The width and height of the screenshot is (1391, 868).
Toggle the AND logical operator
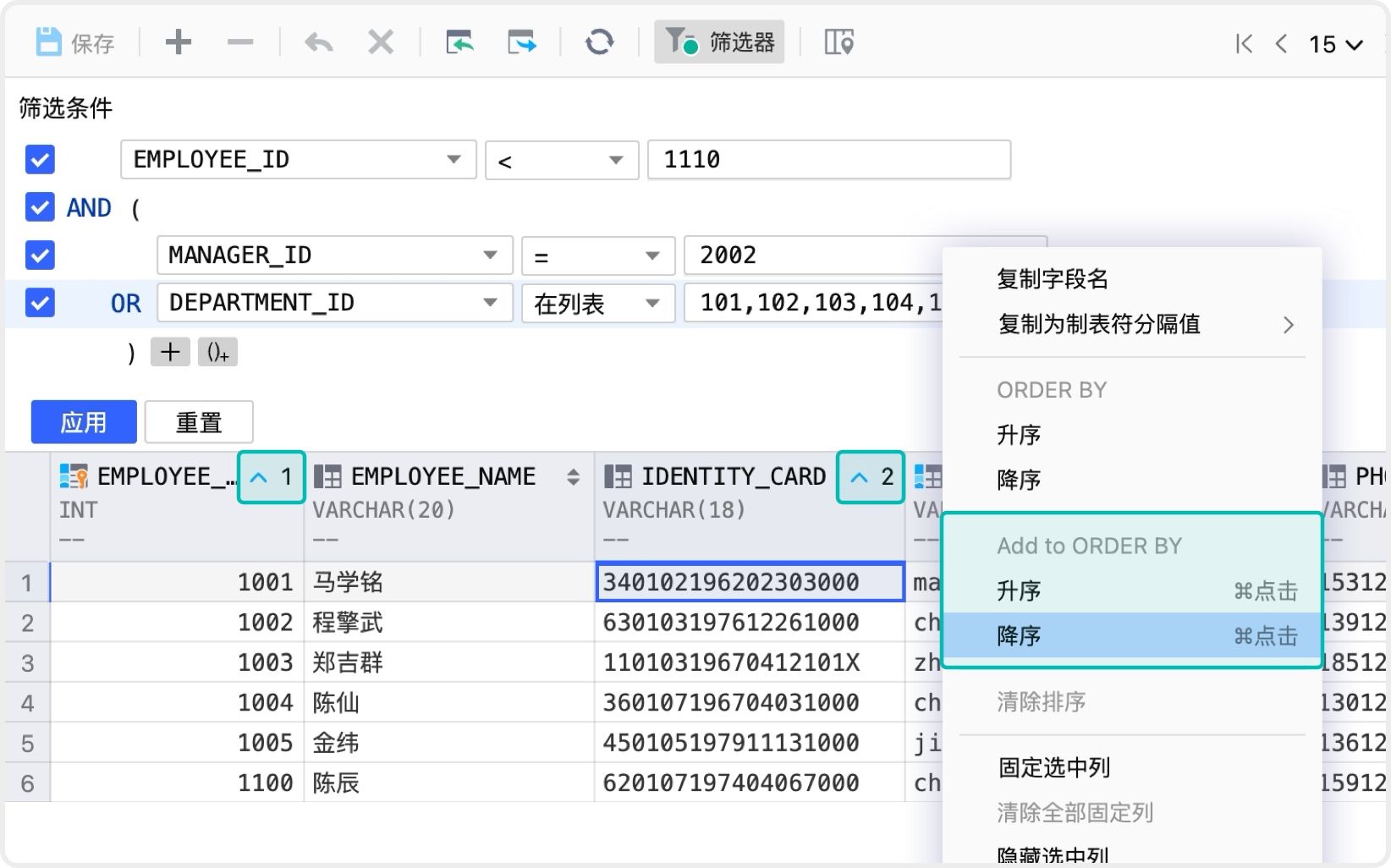coord(89,207)
